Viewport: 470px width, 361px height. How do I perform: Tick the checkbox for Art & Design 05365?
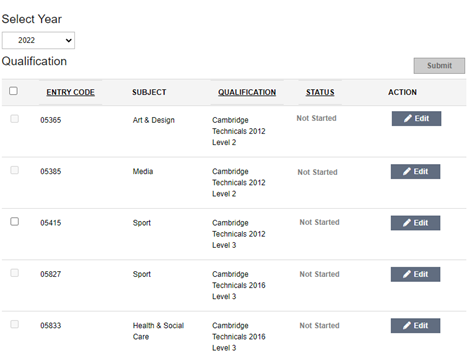point(14,119)
